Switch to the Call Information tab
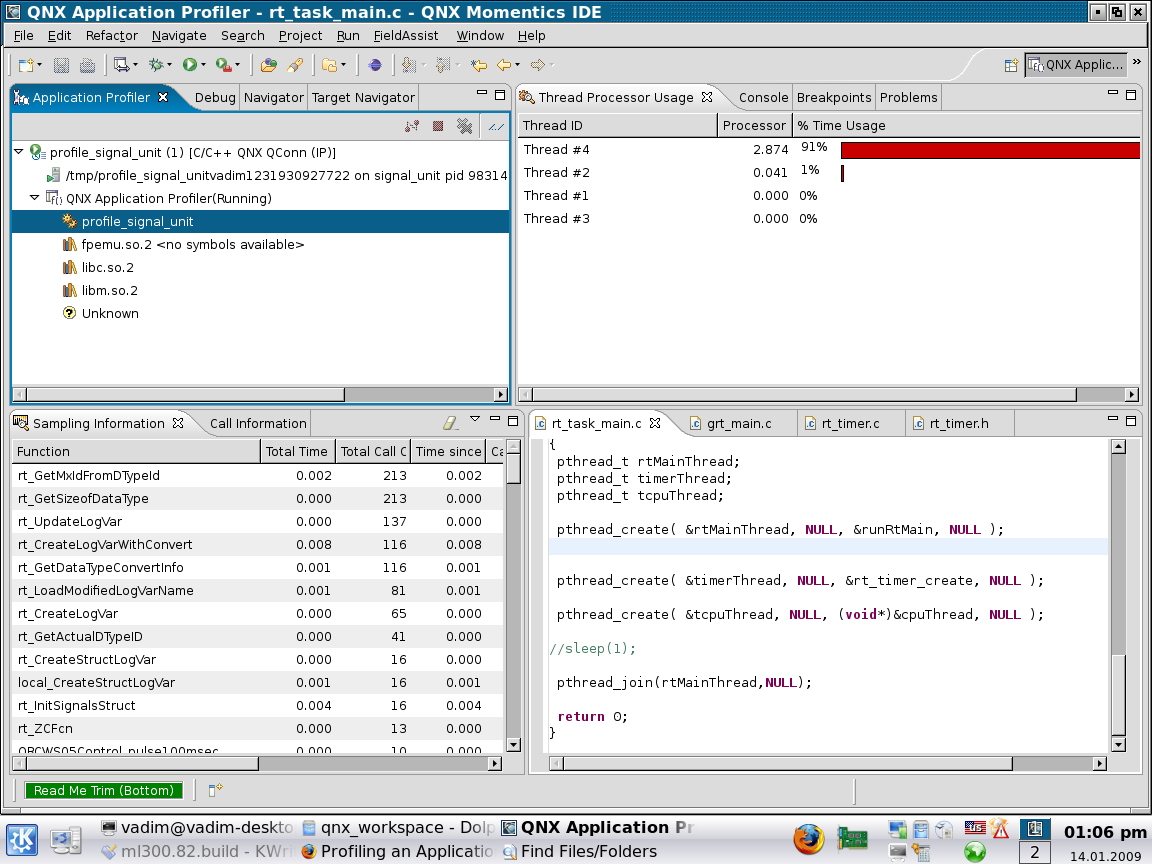Screen dimensions: 1152x864 coord(258,423)
